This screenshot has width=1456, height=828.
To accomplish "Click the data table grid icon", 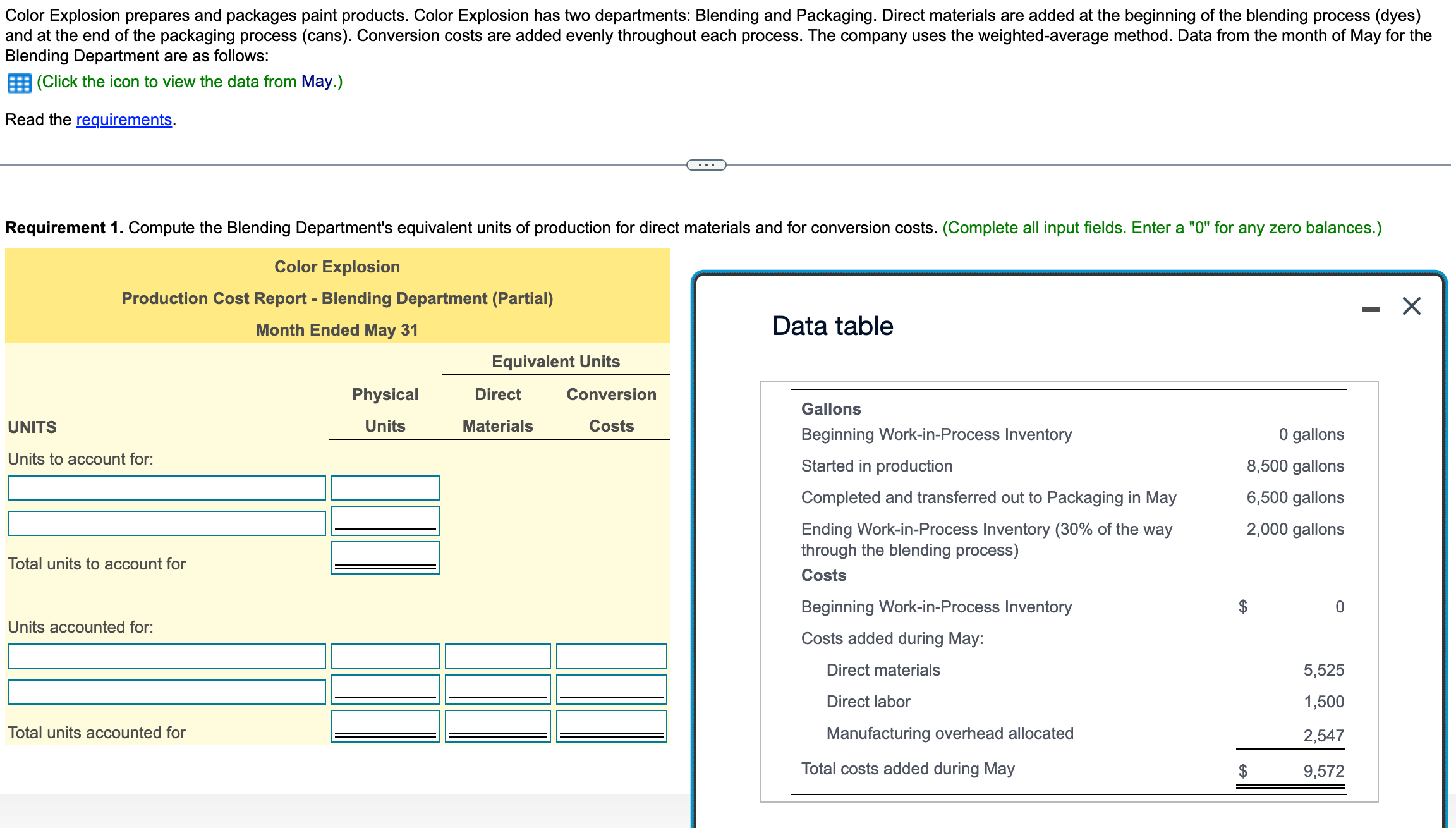I will pyautogui.click(x=19, y=83).
